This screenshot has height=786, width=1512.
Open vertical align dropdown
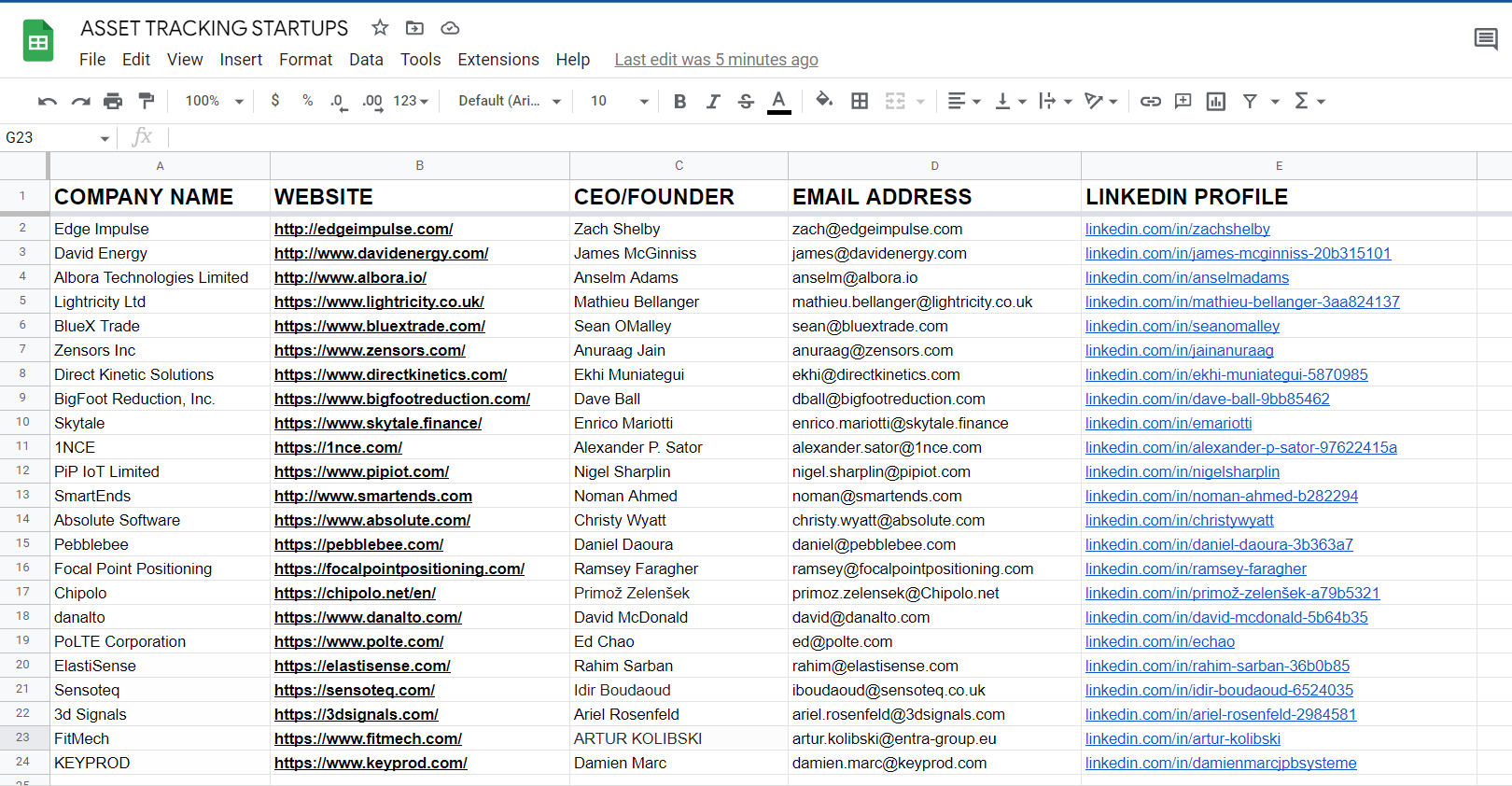coord(1011,101)
